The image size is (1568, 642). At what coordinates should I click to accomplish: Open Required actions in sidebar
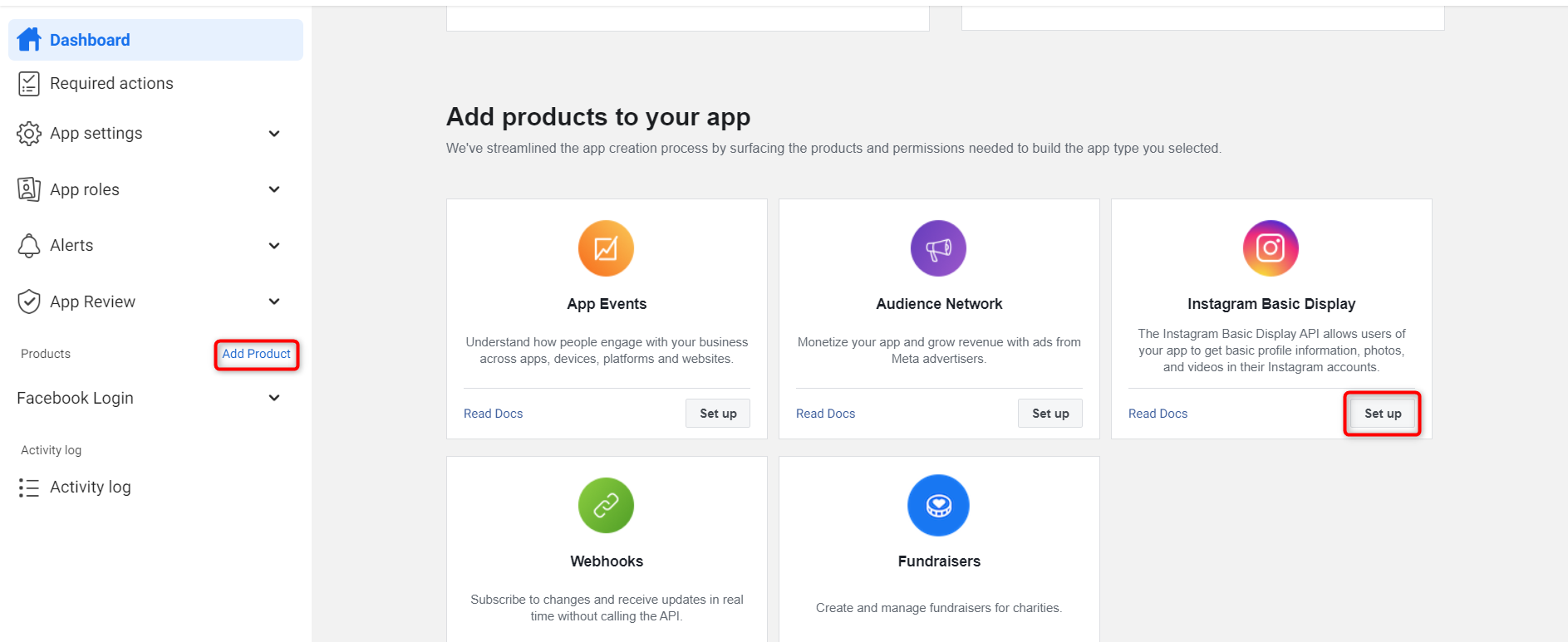(111, 83)
